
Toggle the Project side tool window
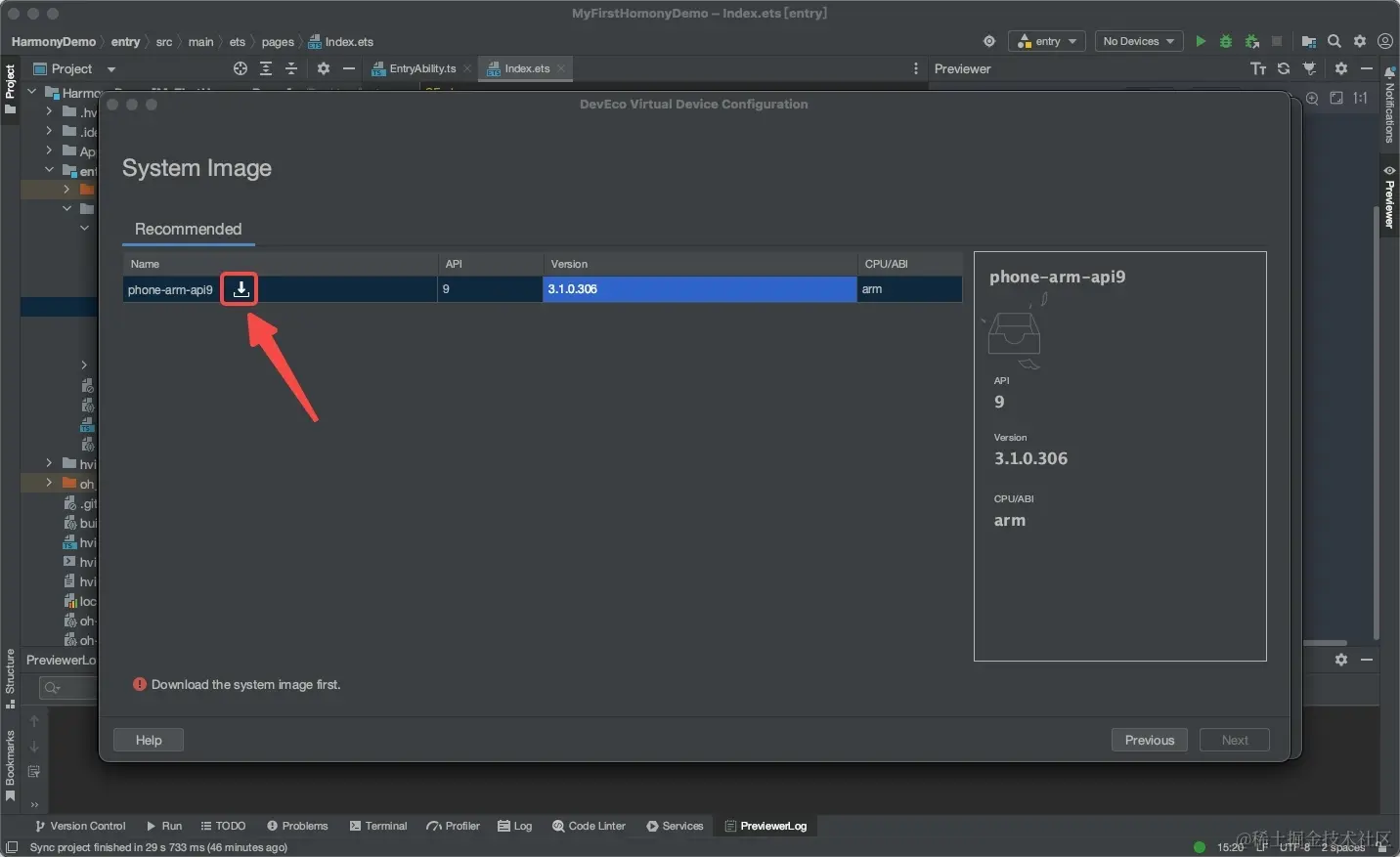(x=10, y=89)
